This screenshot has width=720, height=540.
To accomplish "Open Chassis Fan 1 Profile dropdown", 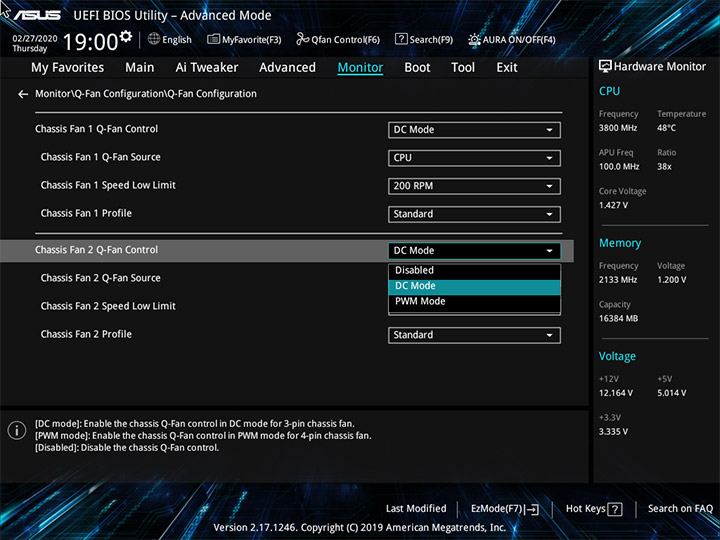I will (x=474, y=214).
